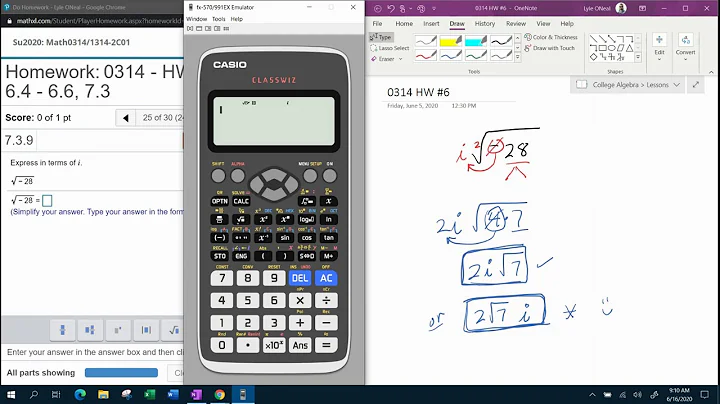Screen dimensions: 720x404
Task: Activate the Lasso Select tool
Action: pos(389,48)
